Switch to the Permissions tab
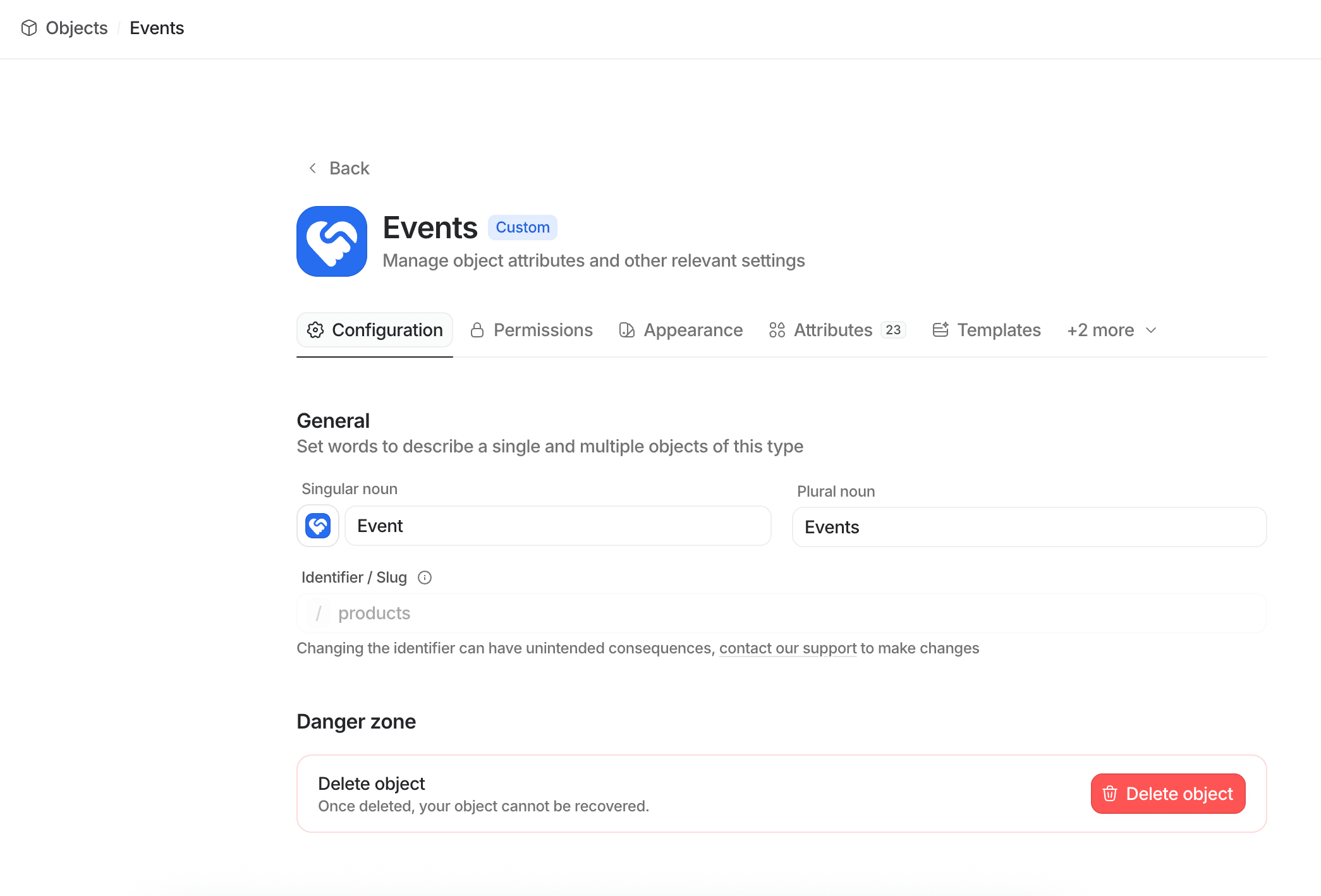This screenshot has width=1321, height=896. click(544, 330)
